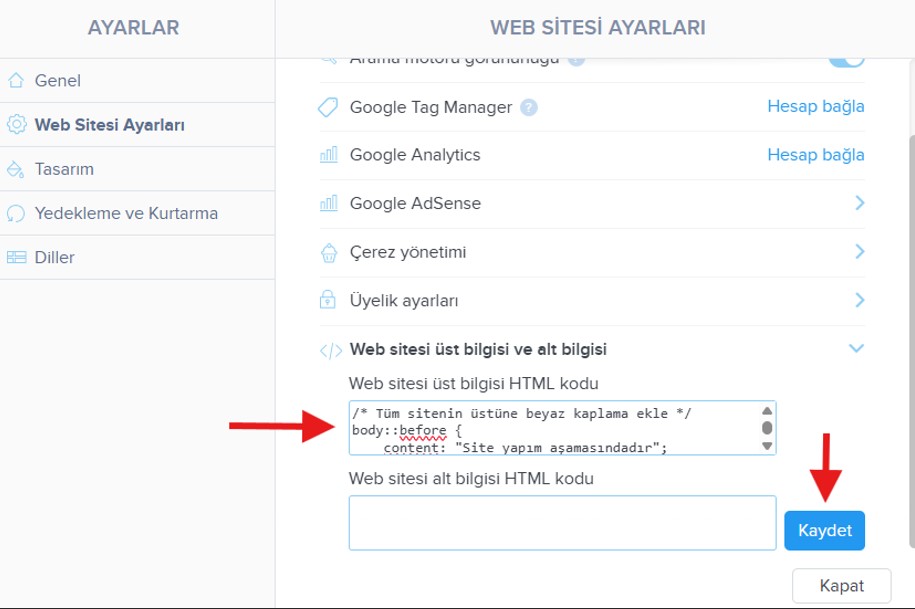The image size is (915, 609).
Task: Click the Google Tag Manager help icon
Action: [x=529, y=107]
